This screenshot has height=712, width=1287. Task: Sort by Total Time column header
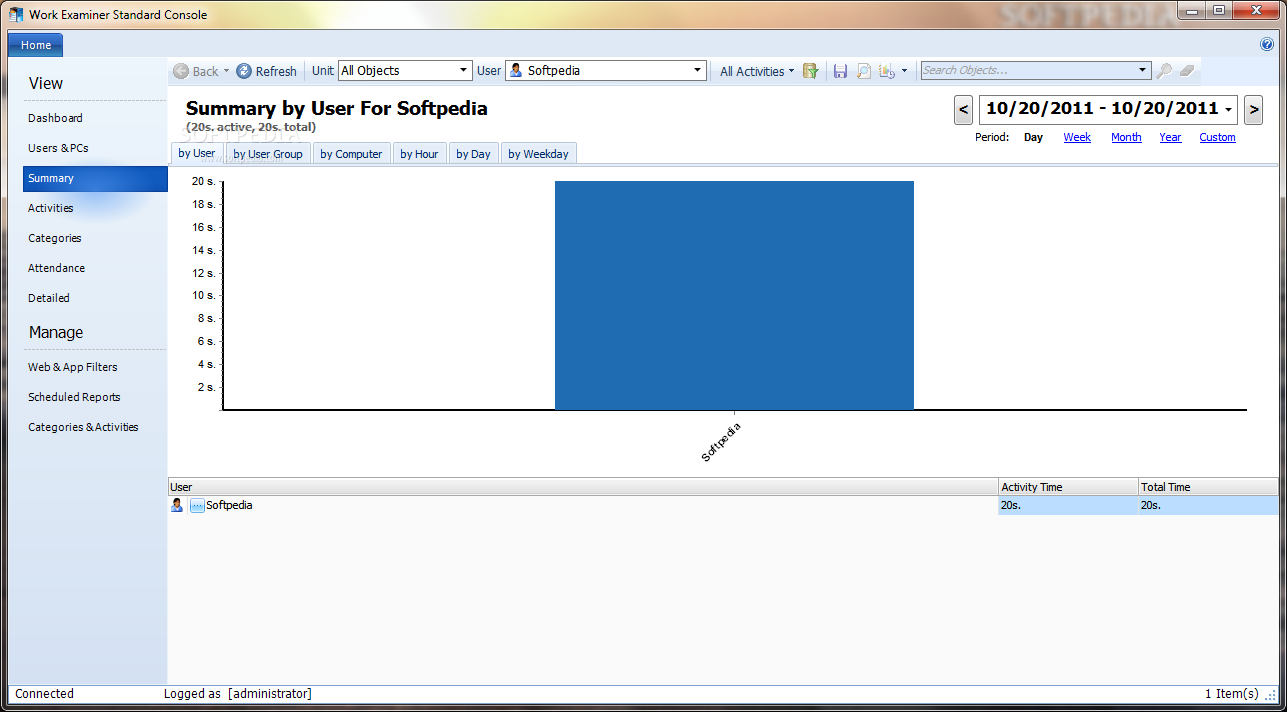[1208, 487]
